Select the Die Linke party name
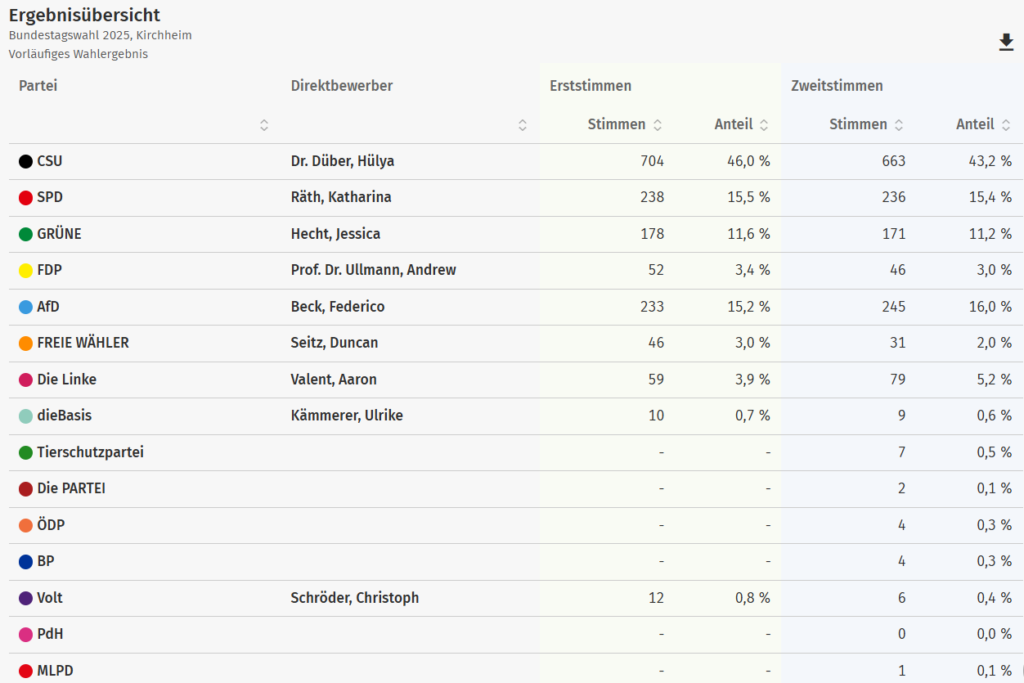The image size is (1024, 683). (67, 379)
